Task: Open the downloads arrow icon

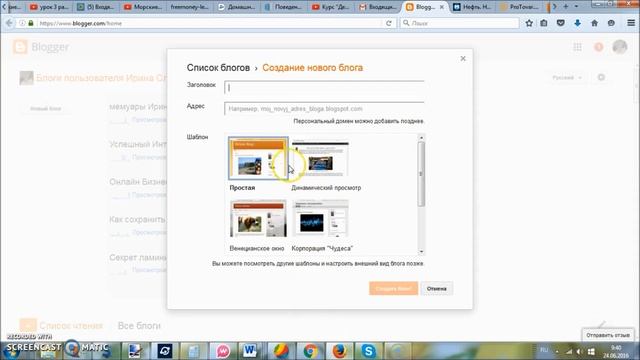Action: (577, 23)
